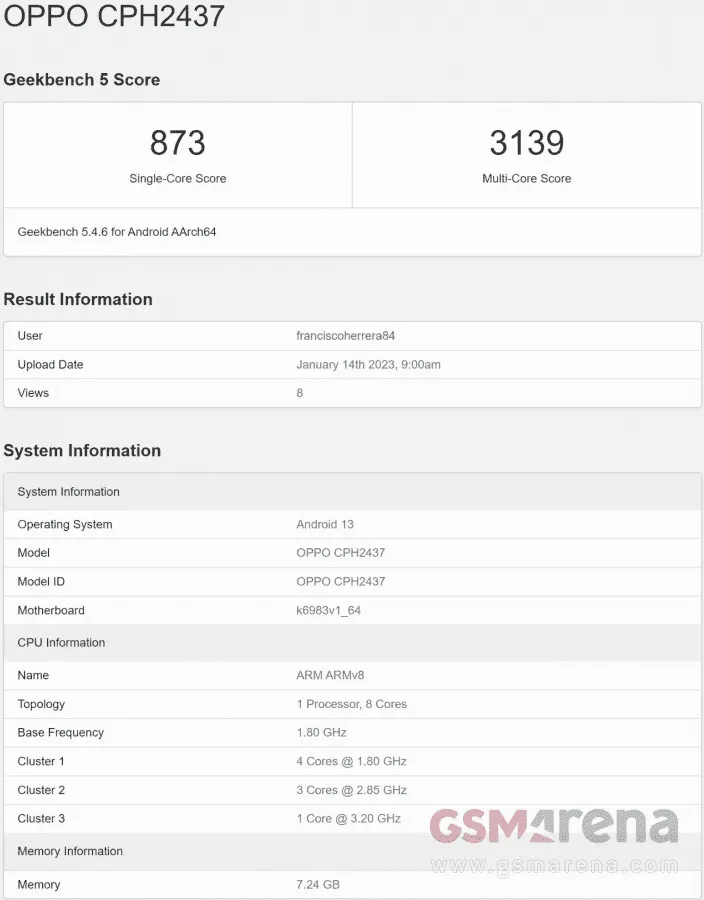Select the memory value 7.24 GB
704x900 pixels.
point(318,884)
